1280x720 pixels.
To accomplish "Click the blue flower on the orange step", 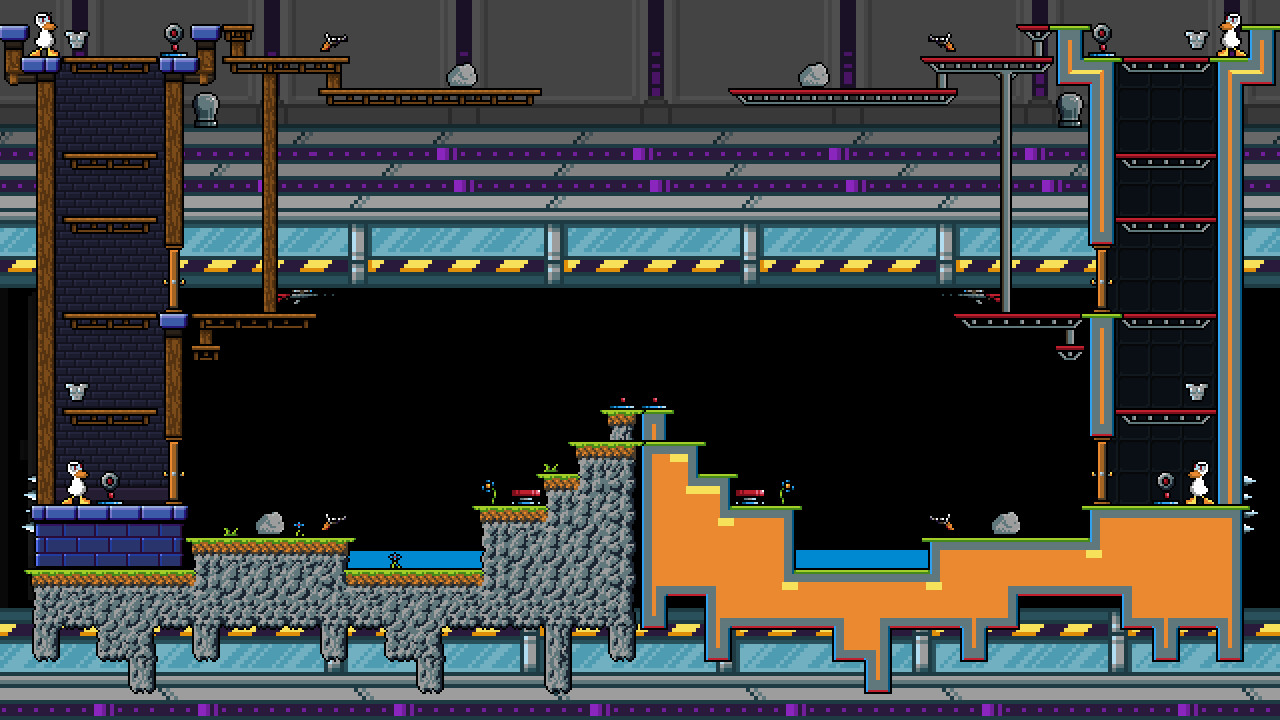I will coord(786,492).
